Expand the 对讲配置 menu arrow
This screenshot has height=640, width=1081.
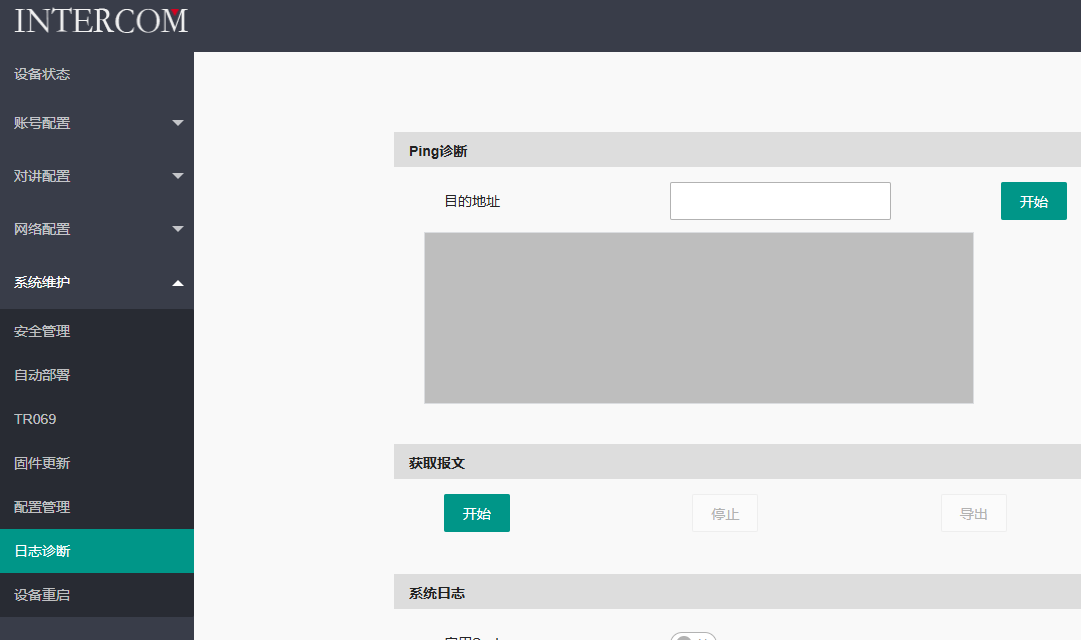178,176
